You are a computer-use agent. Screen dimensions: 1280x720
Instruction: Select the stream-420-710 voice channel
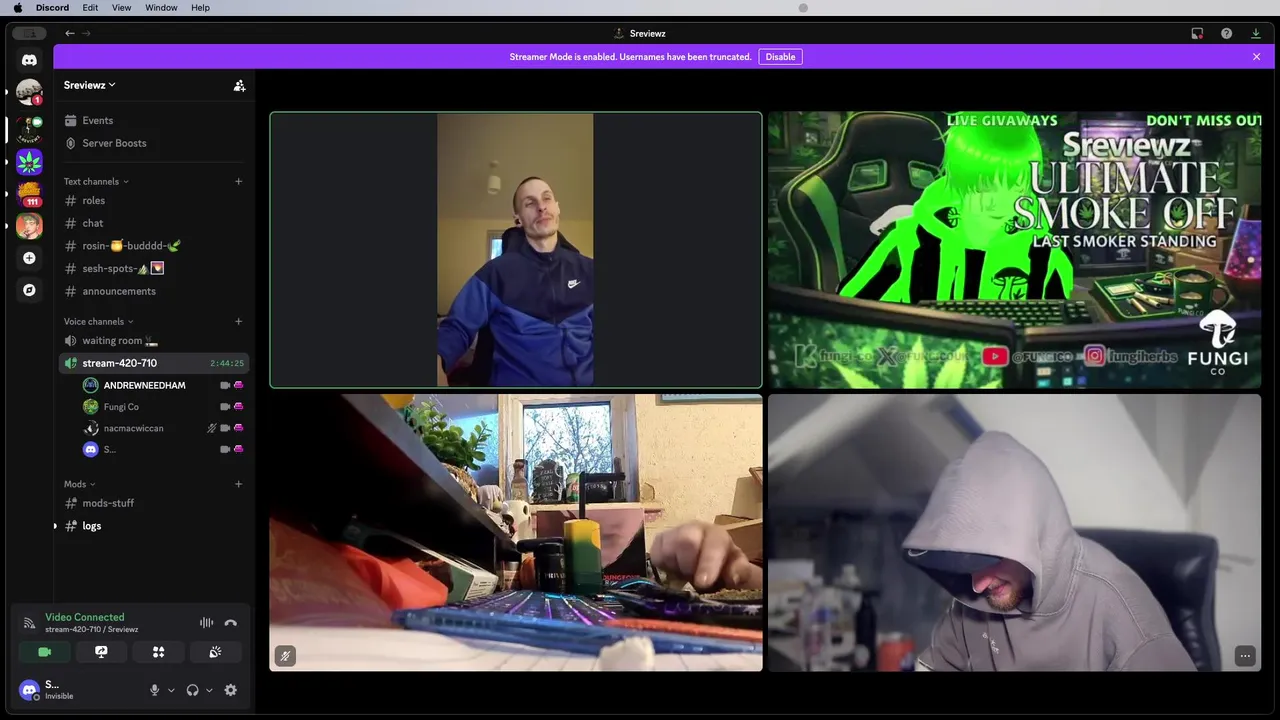tap(153, 363)
